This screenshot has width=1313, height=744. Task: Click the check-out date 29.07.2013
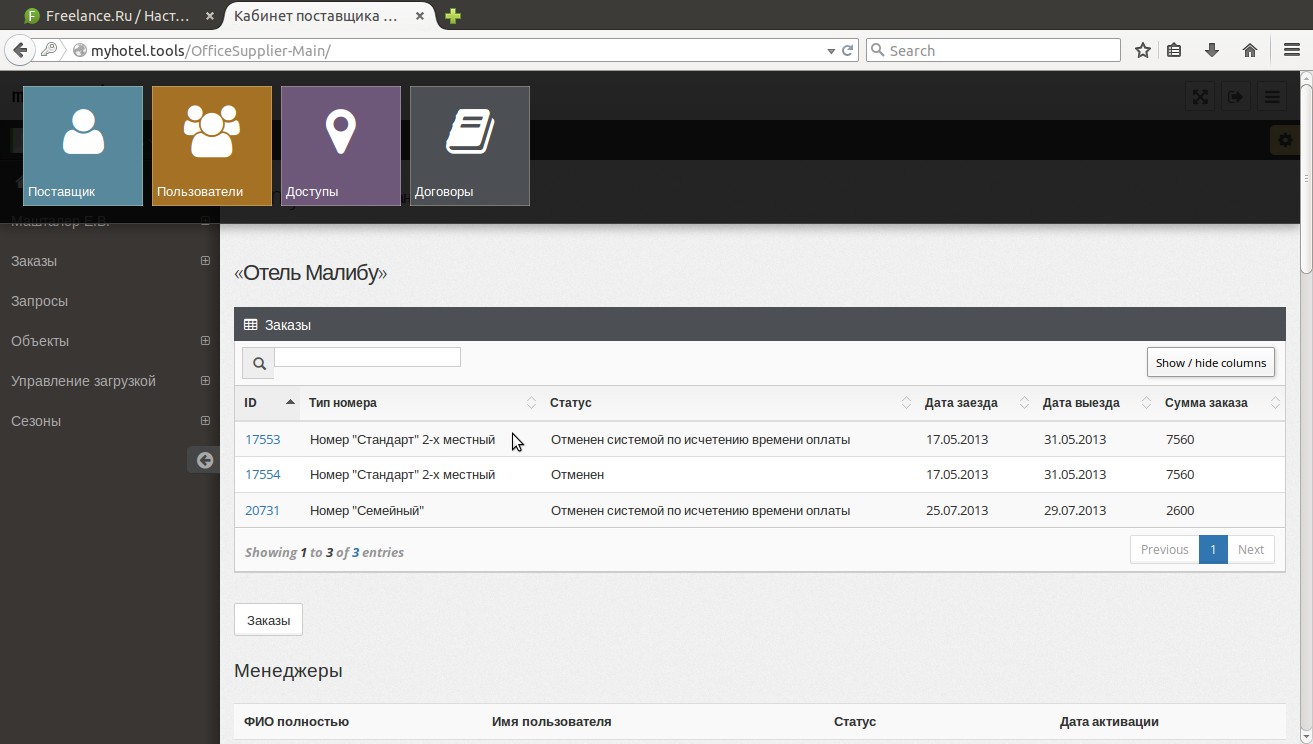1075,510
